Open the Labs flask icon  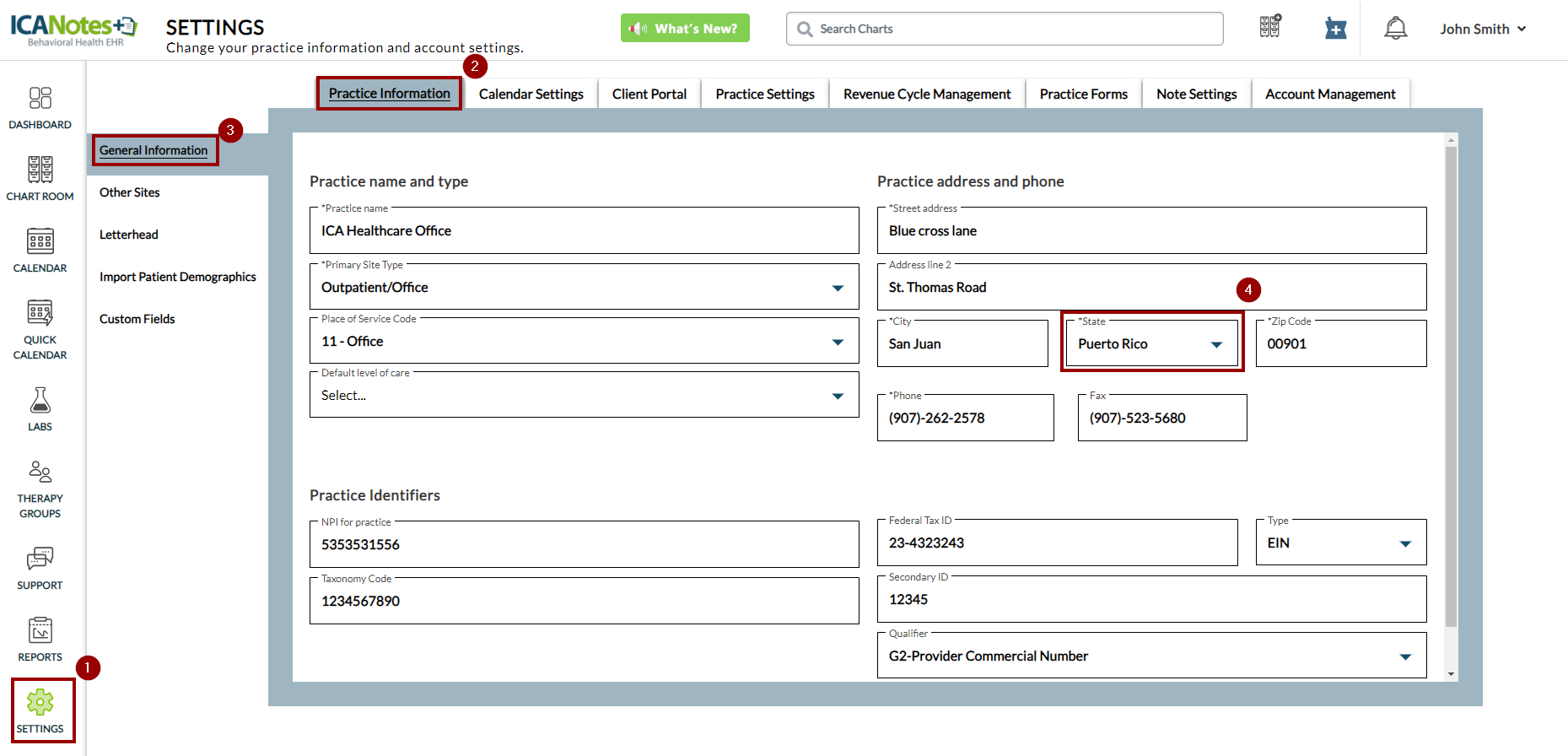pos(40,401)
